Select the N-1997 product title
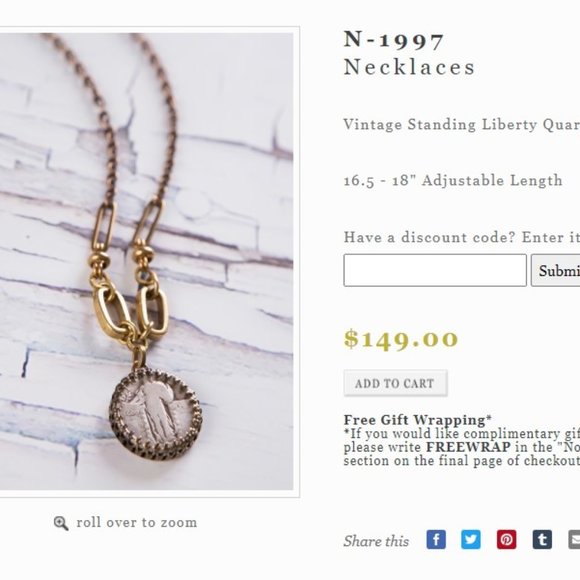The width and height of the screenshot is (580, 580). [x=394, y=39]
